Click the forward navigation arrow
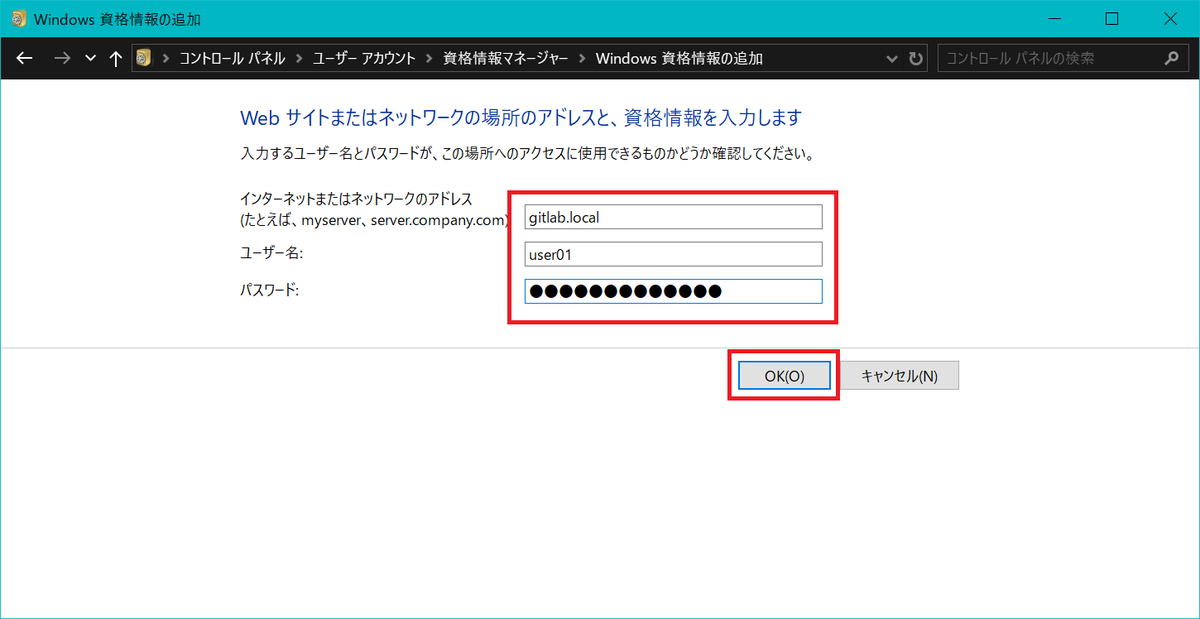 (x=62, y=58)
